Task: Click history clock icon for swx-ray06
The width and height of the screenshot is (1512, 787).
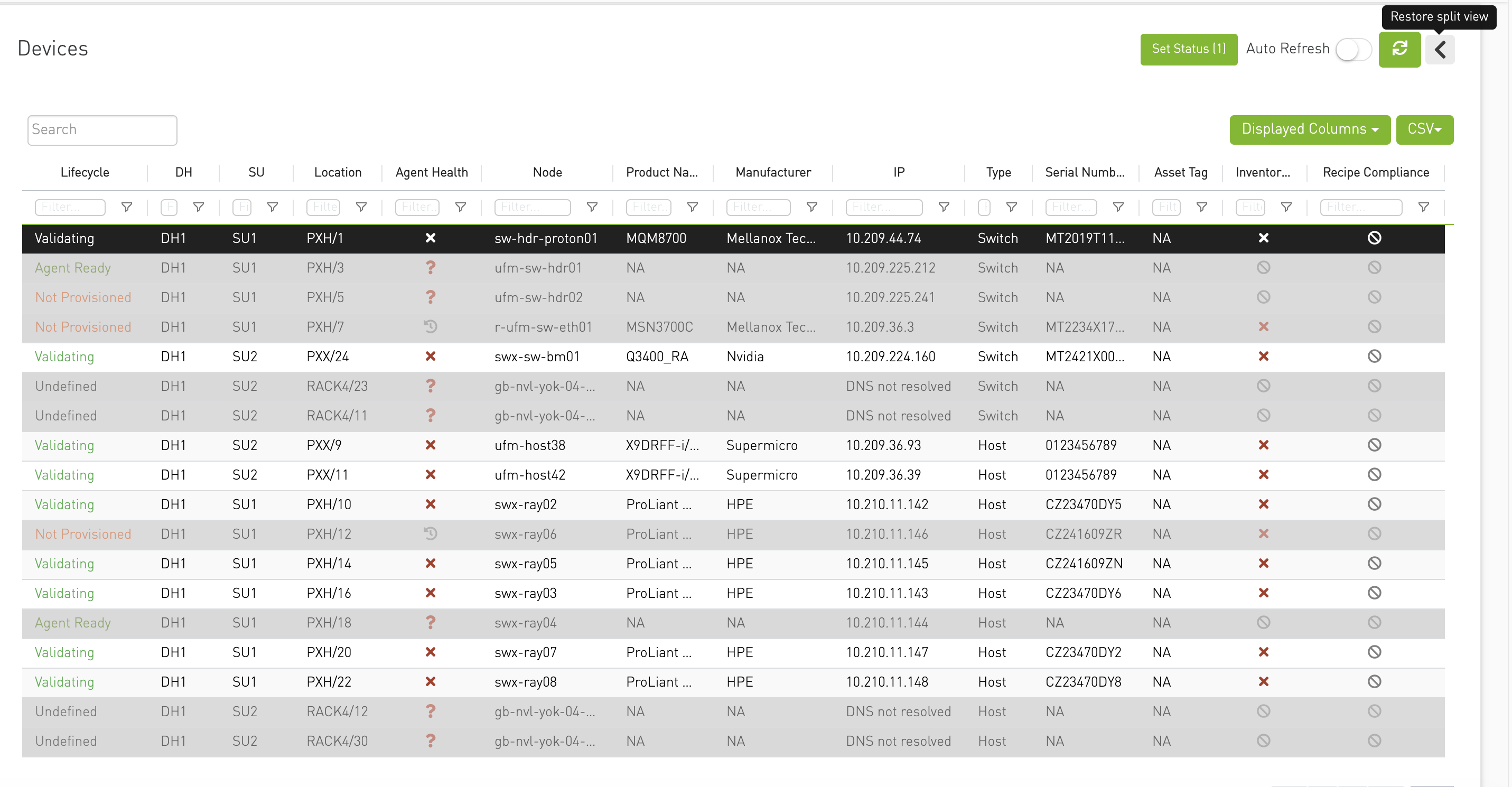Action: pyautogui.click(x=430, y=533)
